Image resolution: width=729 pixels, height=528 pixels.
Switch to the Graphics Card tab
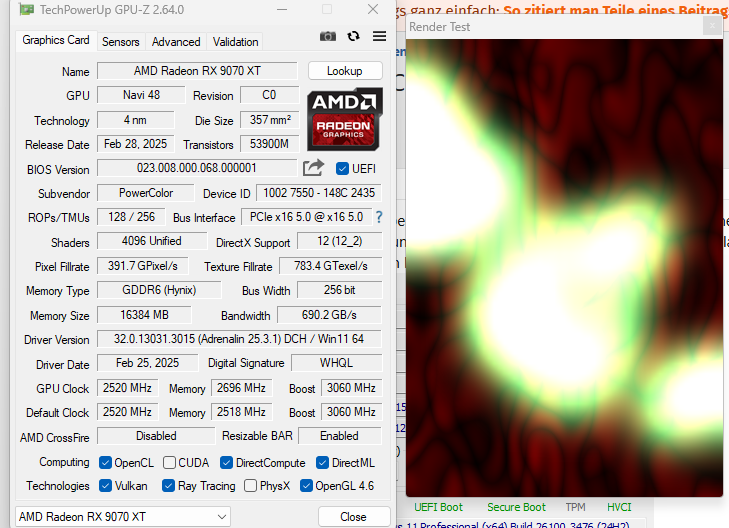[x=56, y=40]
